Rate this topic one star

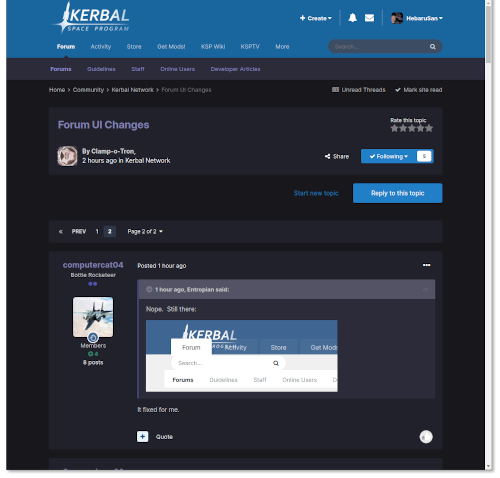click(x=394, y=128)
